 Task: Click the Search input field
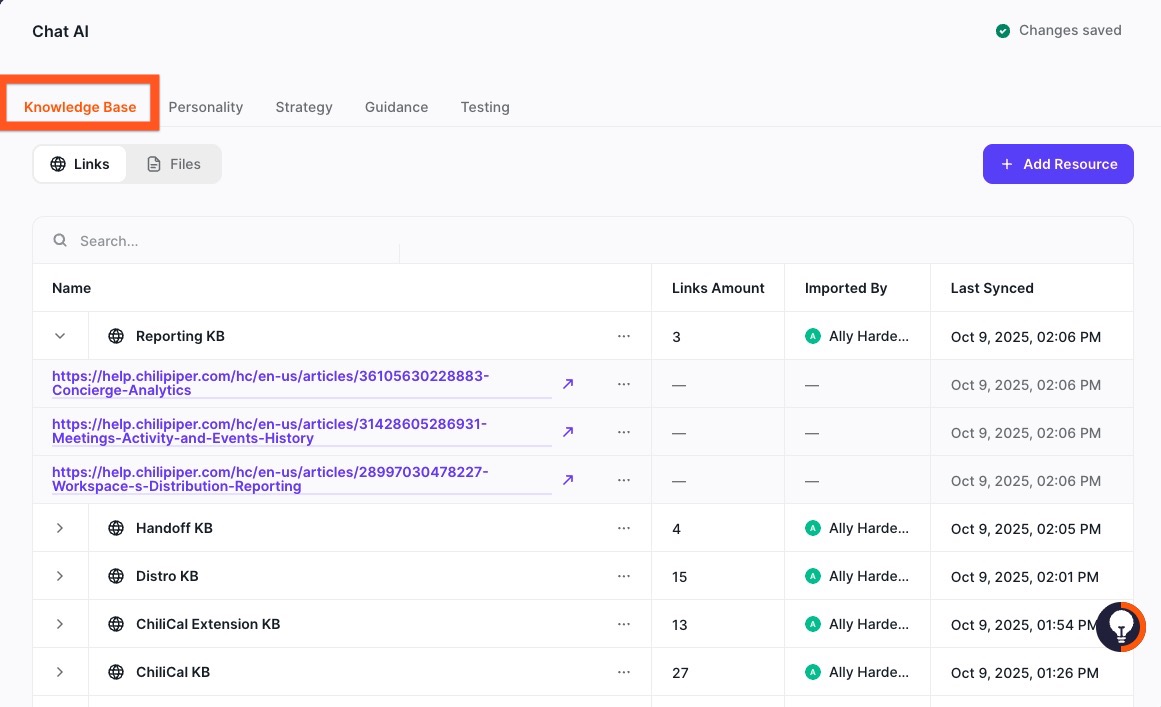click(230, 241)
